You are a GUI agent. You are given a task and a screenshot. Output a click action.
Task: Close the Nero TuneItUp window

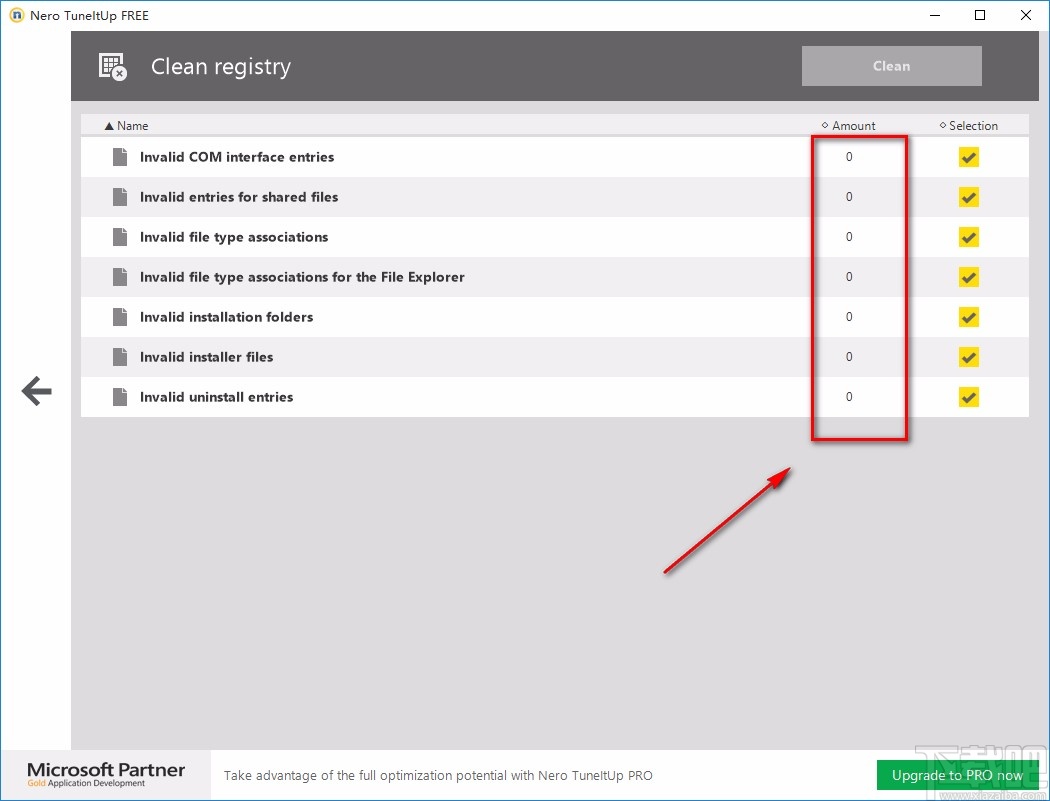[x=1025, y=15]
